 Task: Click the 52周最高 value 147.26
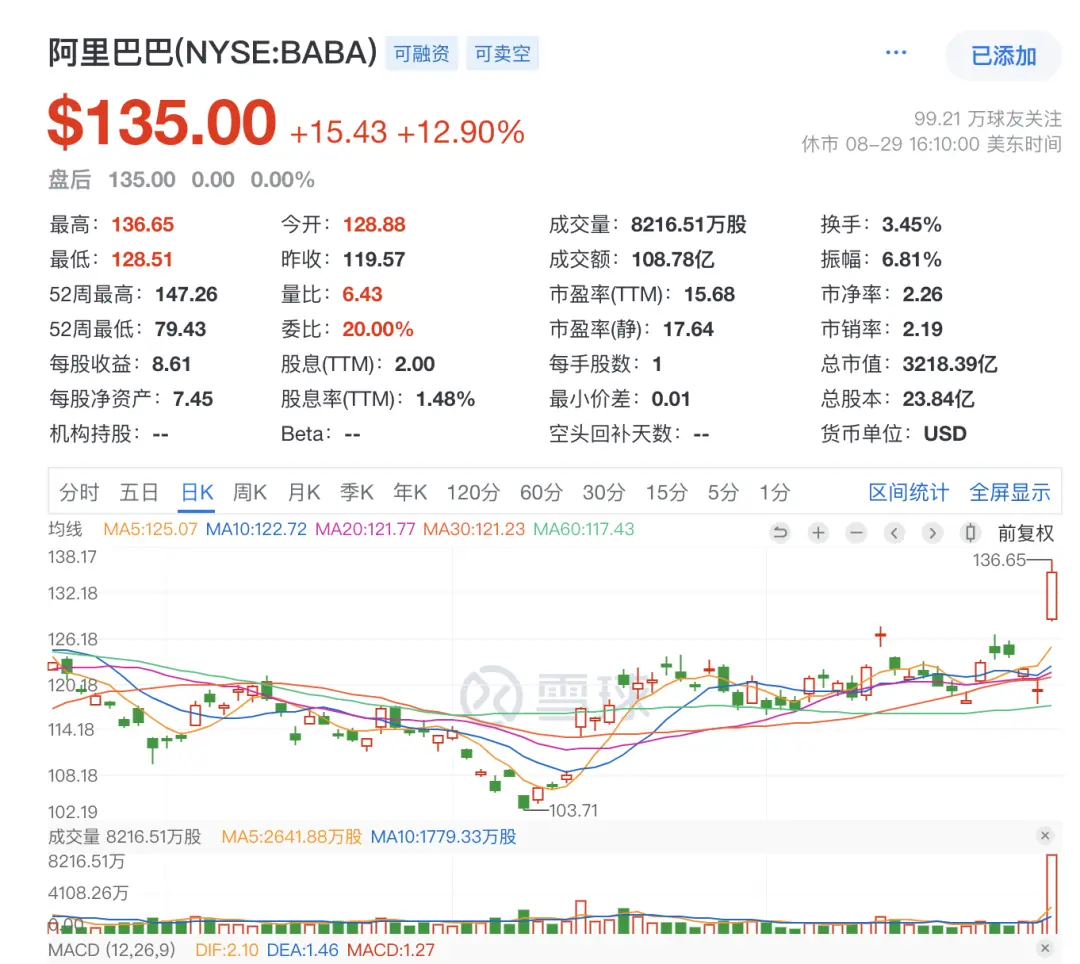[x=186, y=295]
